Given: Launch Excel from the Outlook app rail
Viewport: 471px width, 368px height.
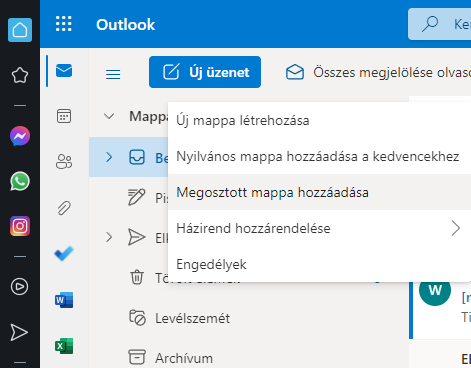Looking at the screenshot, I should click(64, 346).
